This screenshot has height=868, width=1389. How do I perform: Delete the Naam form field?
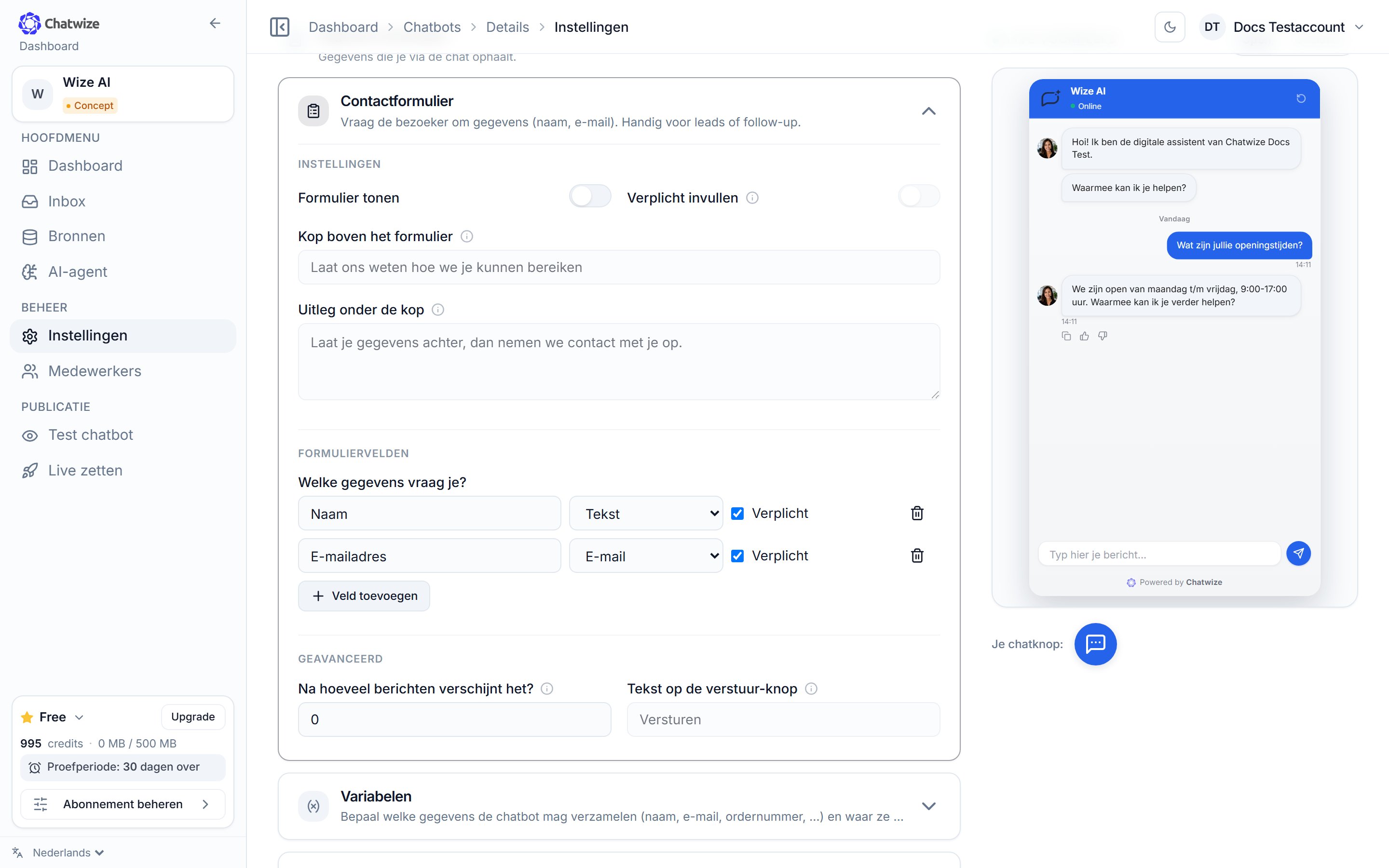click(917, 513)
